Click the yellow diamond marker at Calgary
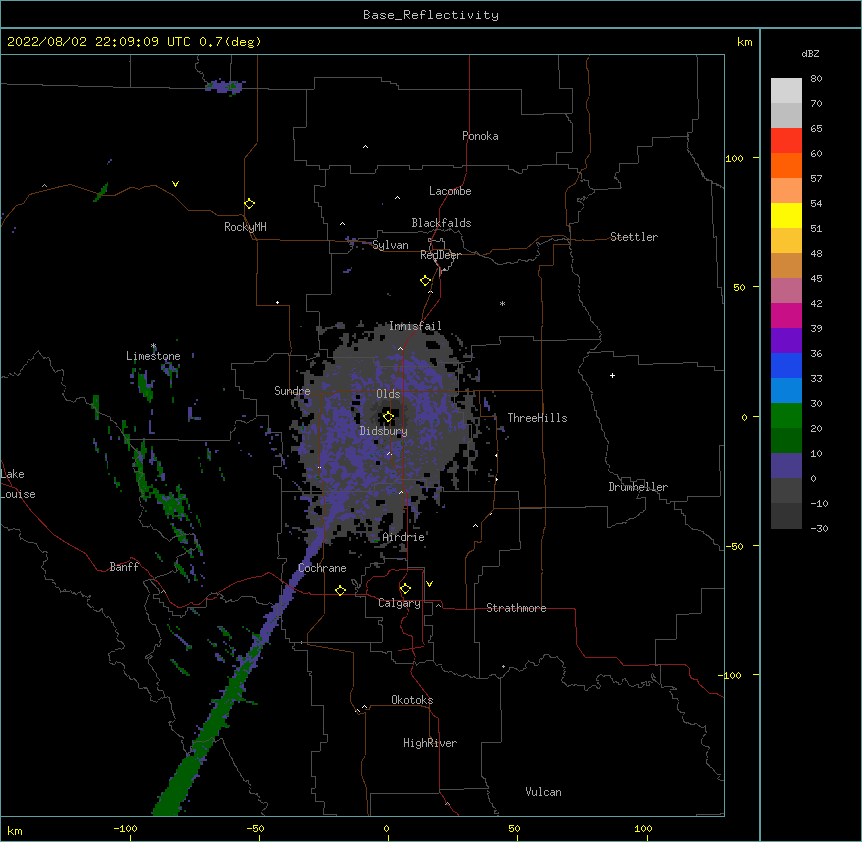 point(405,589)
